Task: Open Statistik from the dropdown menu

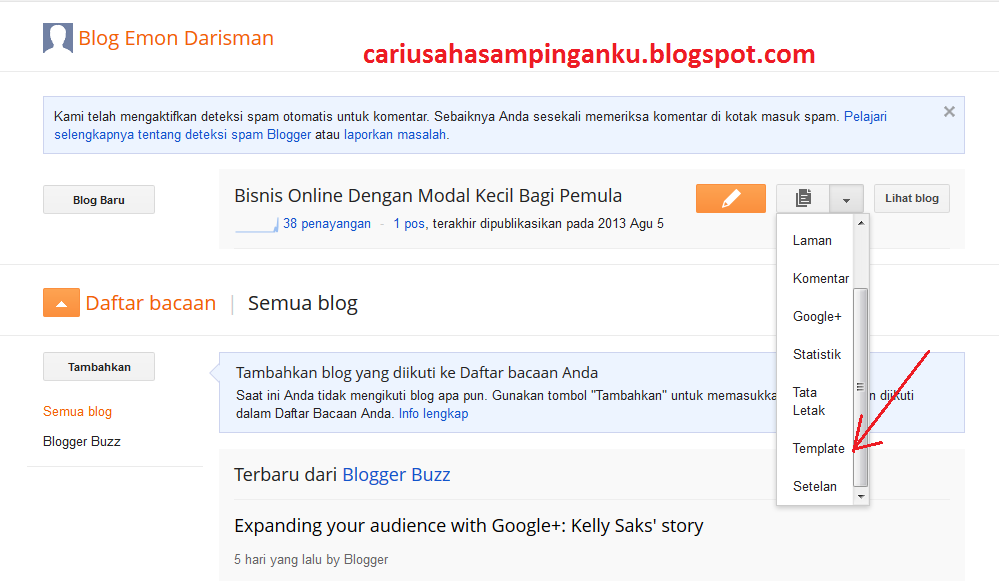Action: point(817,354)
